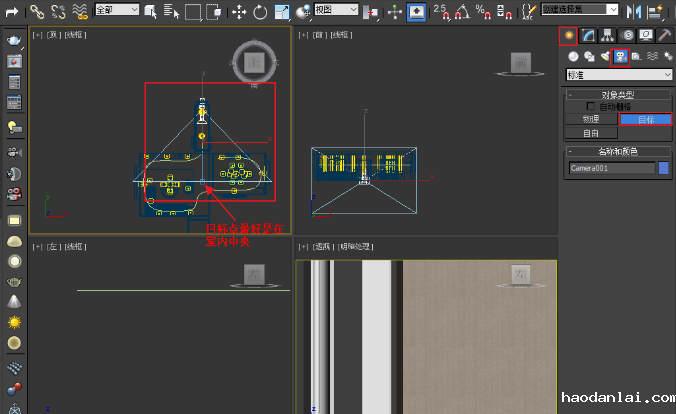This screenshot has height=414, width=676.
Task: Open the 全部 selection filter dropdown
Action: click(x=117, y=9)
